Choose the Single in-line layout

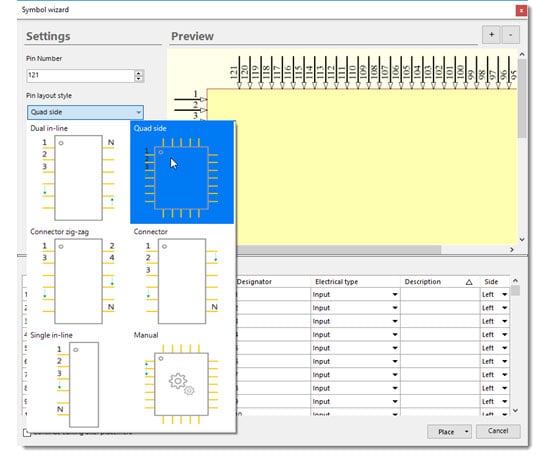tap(78, 380)
